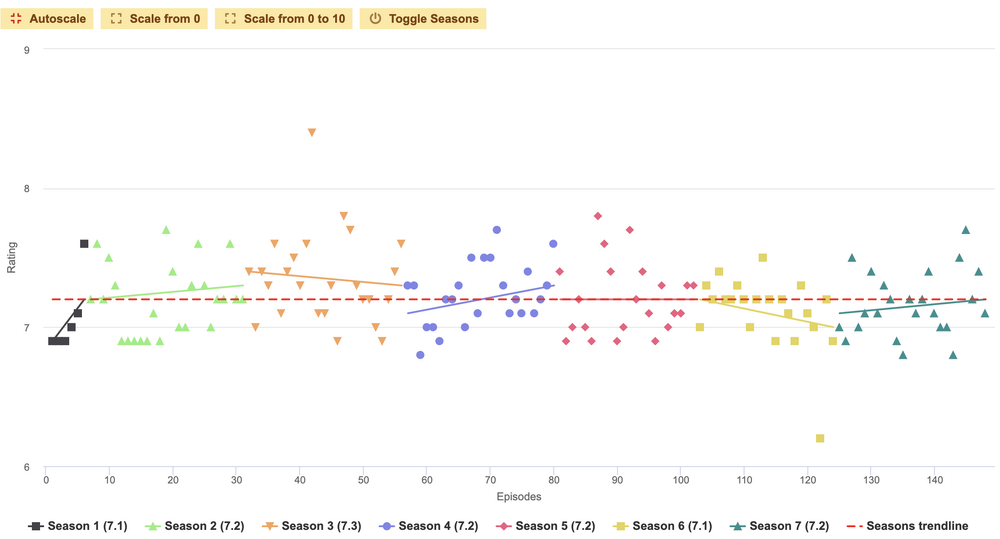Click the Season 1 black square at 7.6
Screen dimensions: 1000x539
(x=84, y=243)
